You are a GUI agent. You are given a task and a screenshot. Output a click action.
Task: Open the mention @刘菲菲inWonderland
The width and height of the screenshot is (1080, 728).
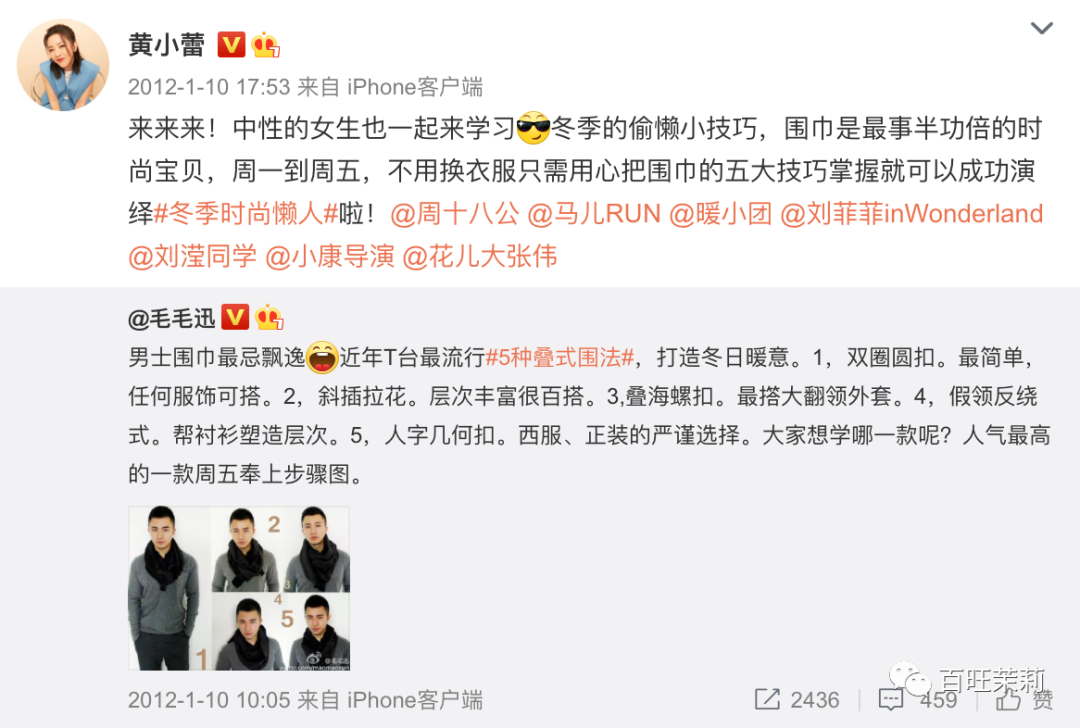point(911,214)
